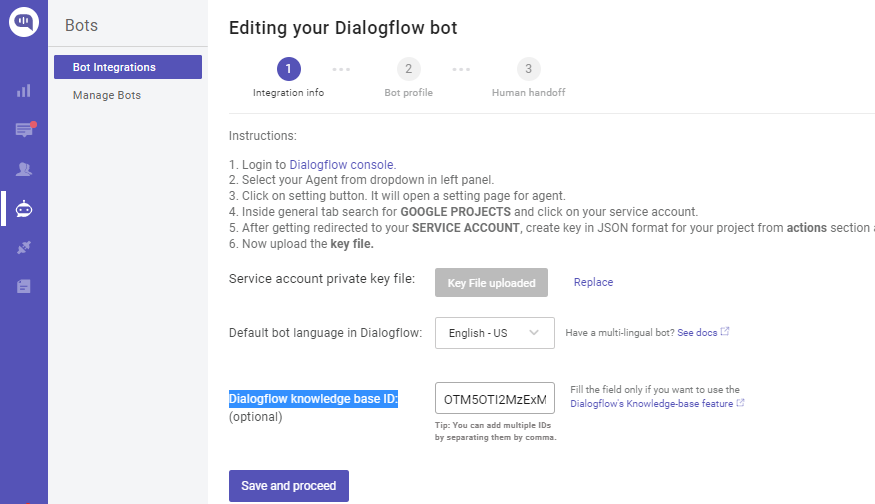875x504 pixels.
Task: Open the integrations plug icon in sidebar
Action: pos(24,247)
